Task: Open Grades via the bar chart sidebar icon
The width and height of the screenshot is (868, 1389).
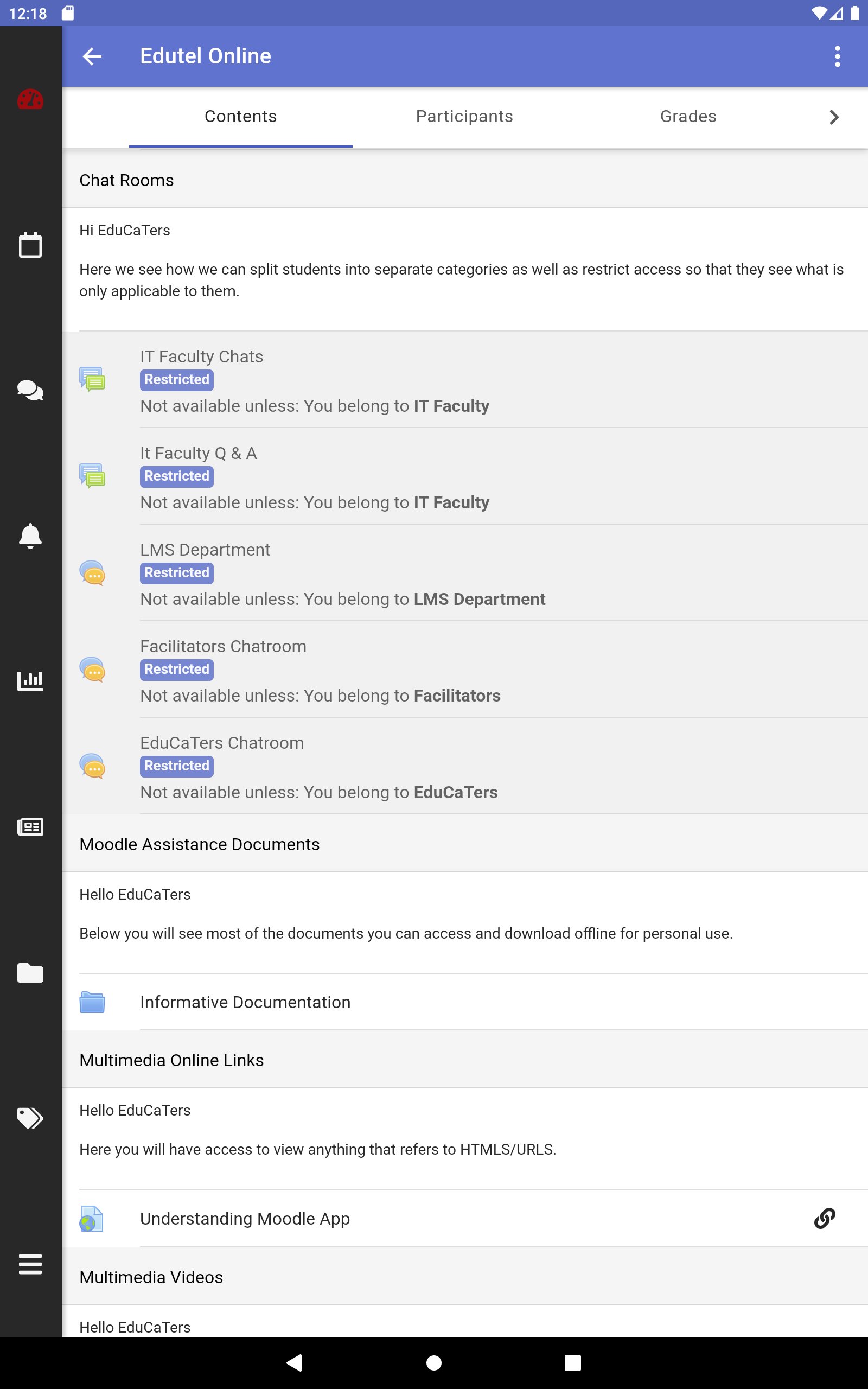Action: click(x=30, y=681)
